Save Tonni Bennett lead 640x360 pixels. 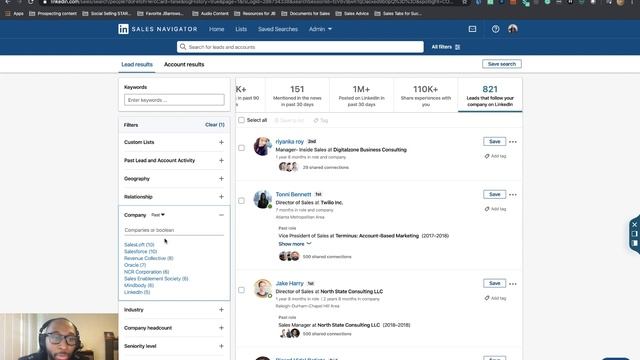(x=494, y=195)
